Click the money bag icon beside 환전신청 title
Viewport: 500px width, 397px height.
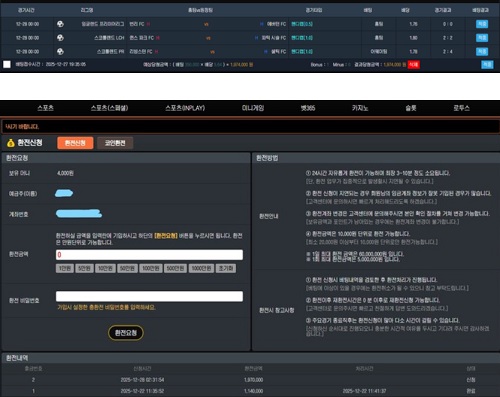pos(11,143)
